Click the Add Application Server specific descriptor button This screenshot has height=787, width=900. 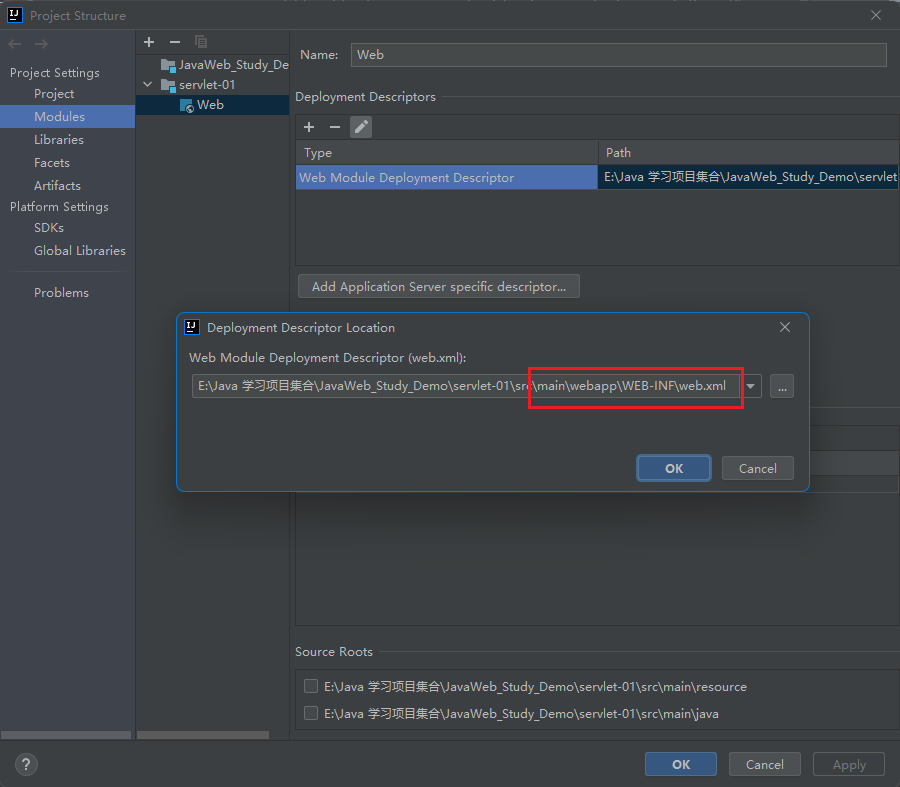click(x=438, y=287)
